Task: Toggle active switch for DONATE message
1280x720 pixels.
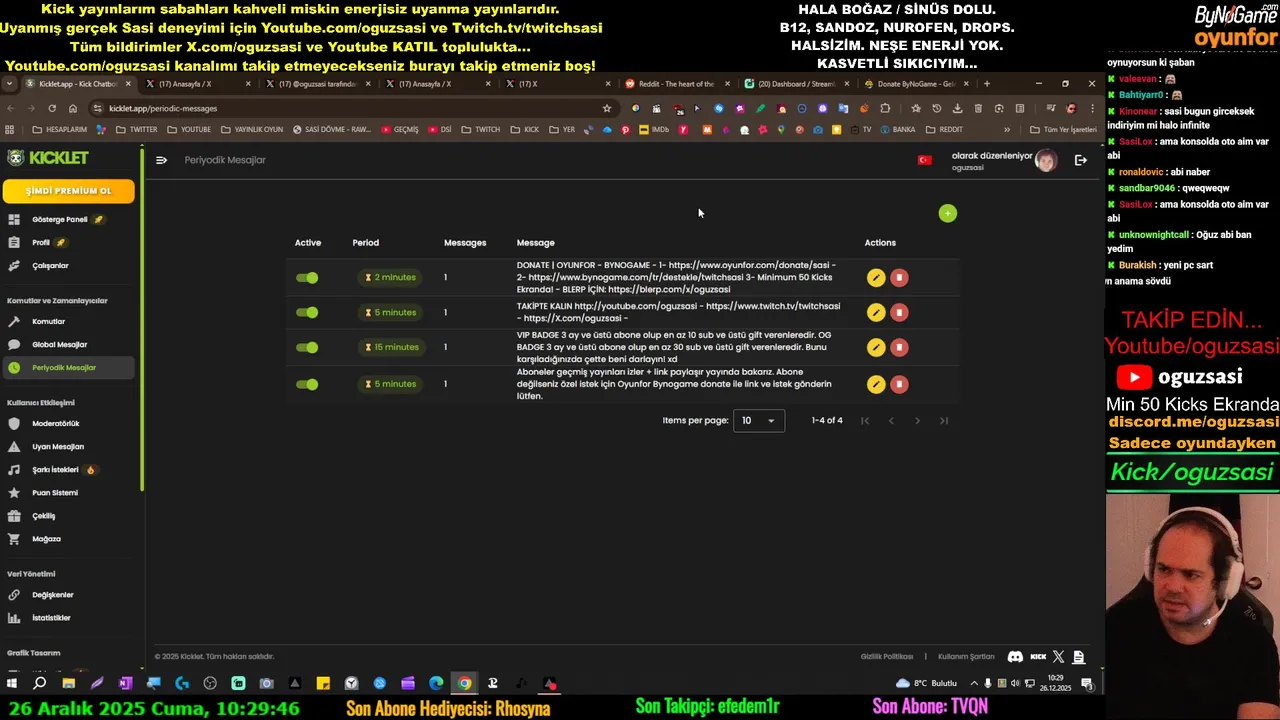Action: point(307,278)
